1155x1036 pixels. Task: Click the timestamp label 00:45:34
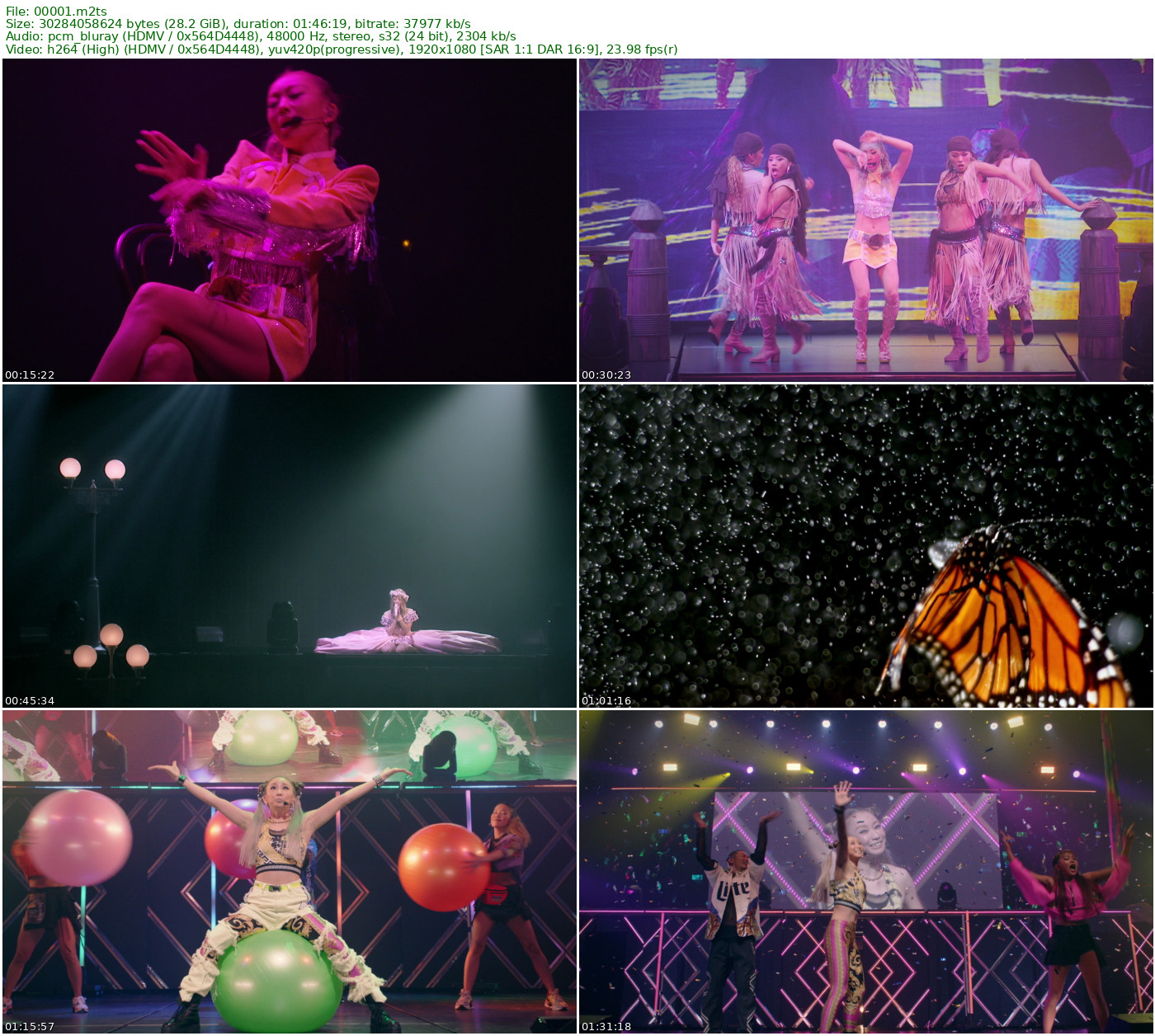pos(30,700)
